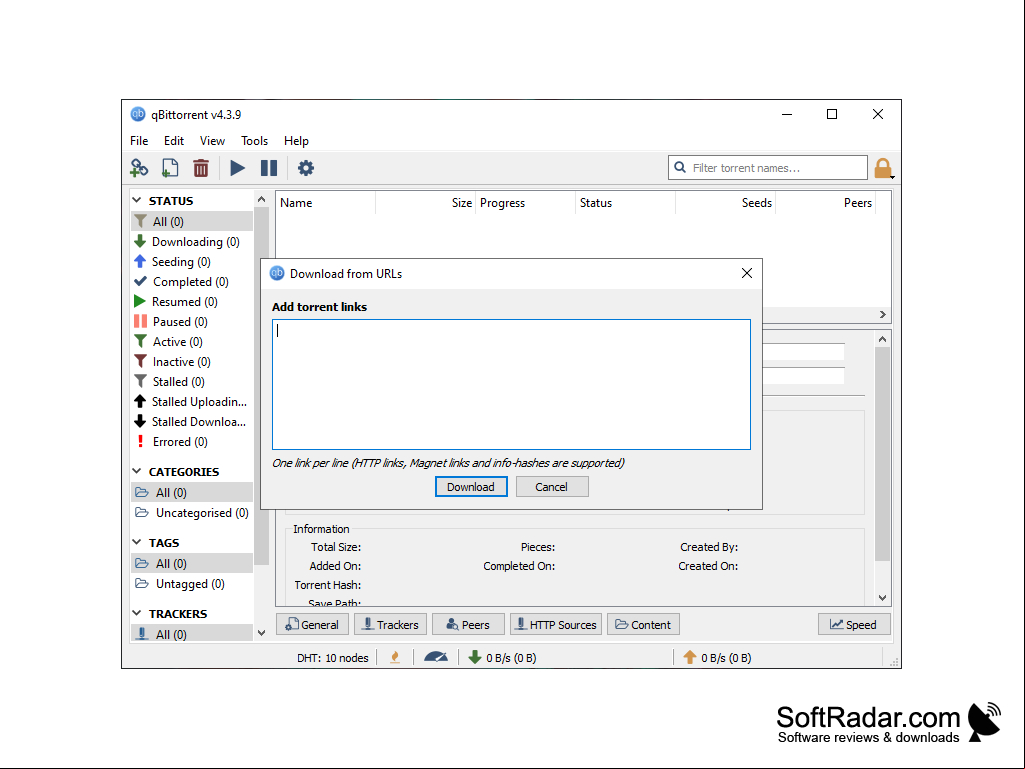Click the Add torrent file toolbar icon
The image size is (1025, 769).
click(169, 168)
